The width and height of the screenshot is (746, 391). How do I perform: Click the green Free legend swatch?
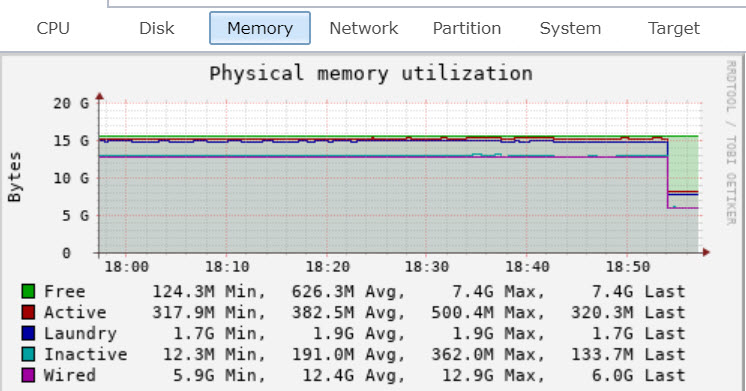(28, 291)
